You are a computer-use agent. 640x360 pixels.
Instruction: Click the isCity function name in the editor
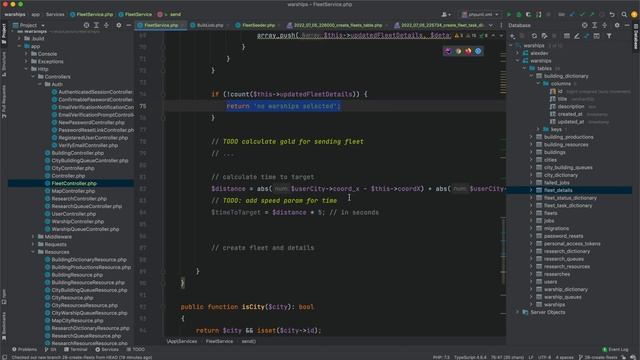point(253,307)
